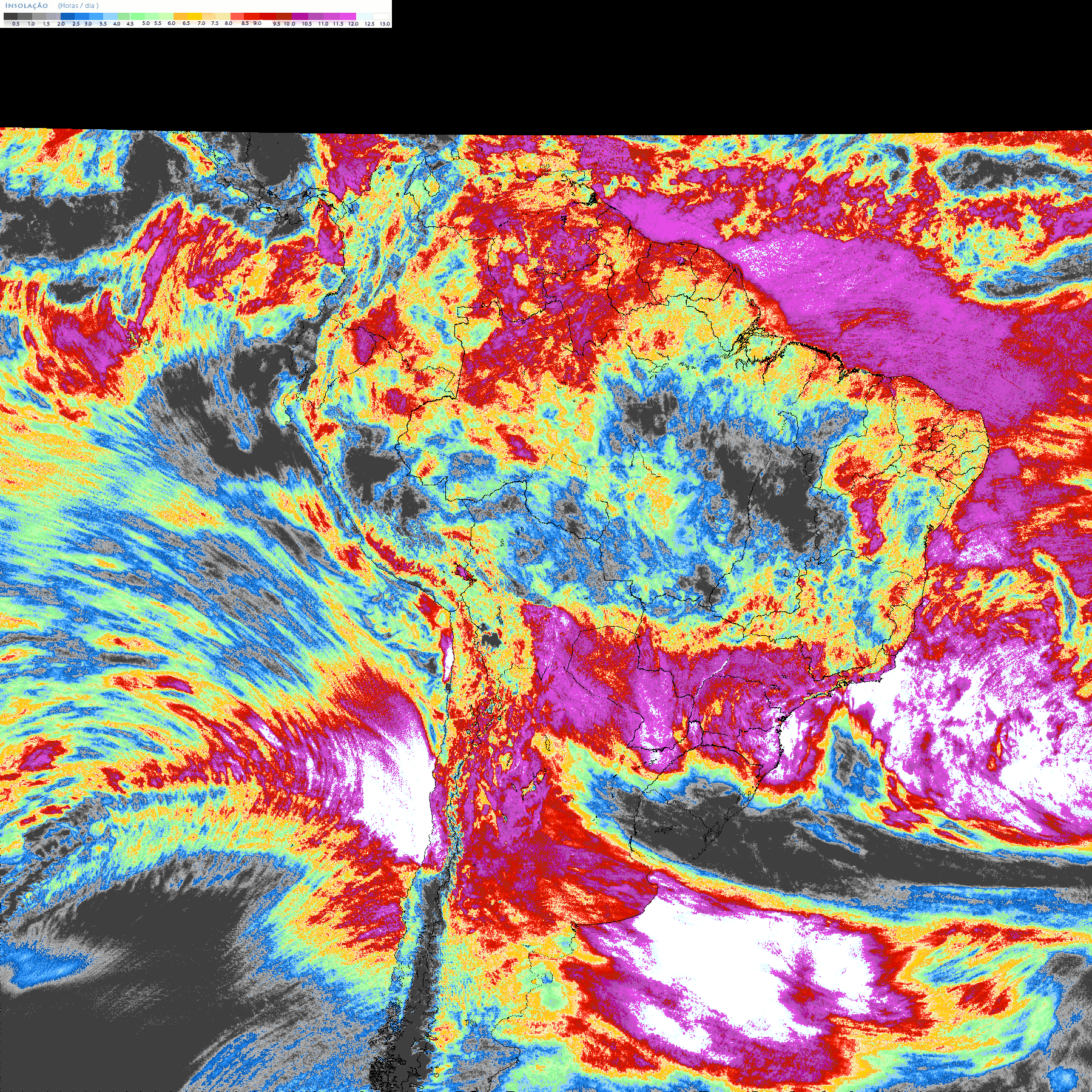Click the '3.5' legend value
Image resolution: width=1092 pixels, height=1092 pixels.
[x=103, y=24]
